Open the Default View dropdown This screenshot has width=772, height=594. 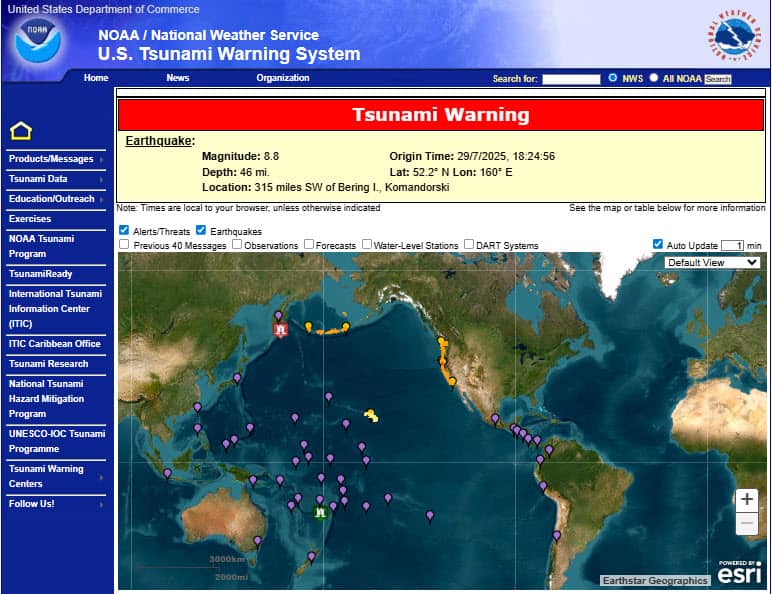(x=712, y=263)
